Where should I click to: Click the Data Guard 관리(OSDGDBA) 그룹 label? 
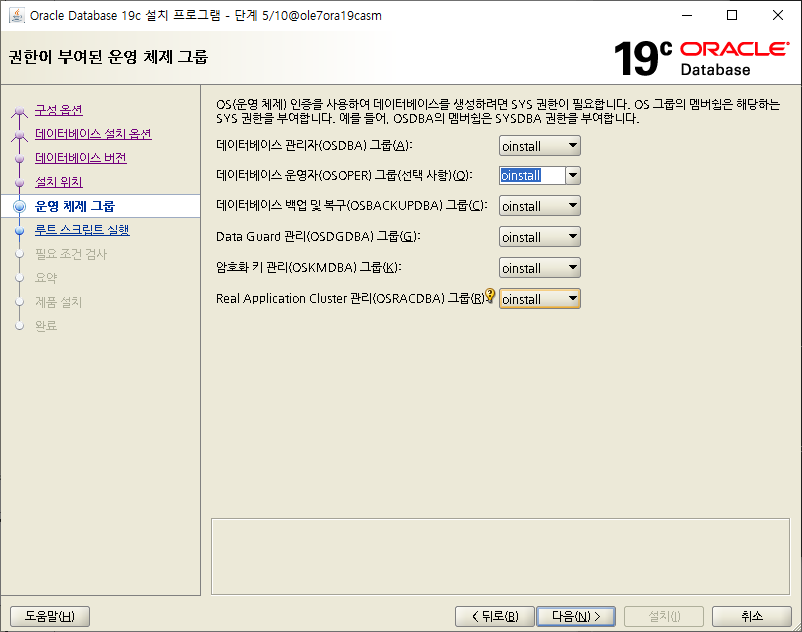pos(318,236)
